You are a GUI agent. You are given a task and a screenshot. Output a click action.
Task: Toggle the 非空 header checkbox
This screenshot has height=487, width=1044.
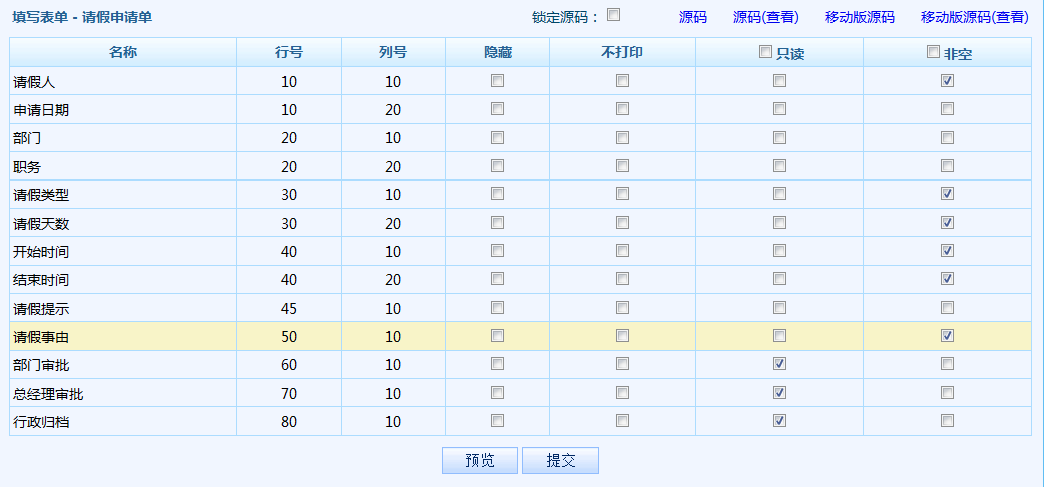[934, 52]
